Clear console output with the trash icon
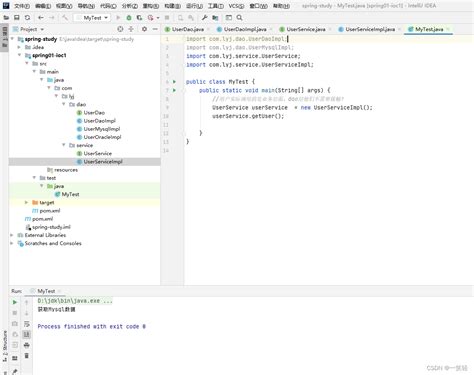The image size is (474, 375). [27, 356]
